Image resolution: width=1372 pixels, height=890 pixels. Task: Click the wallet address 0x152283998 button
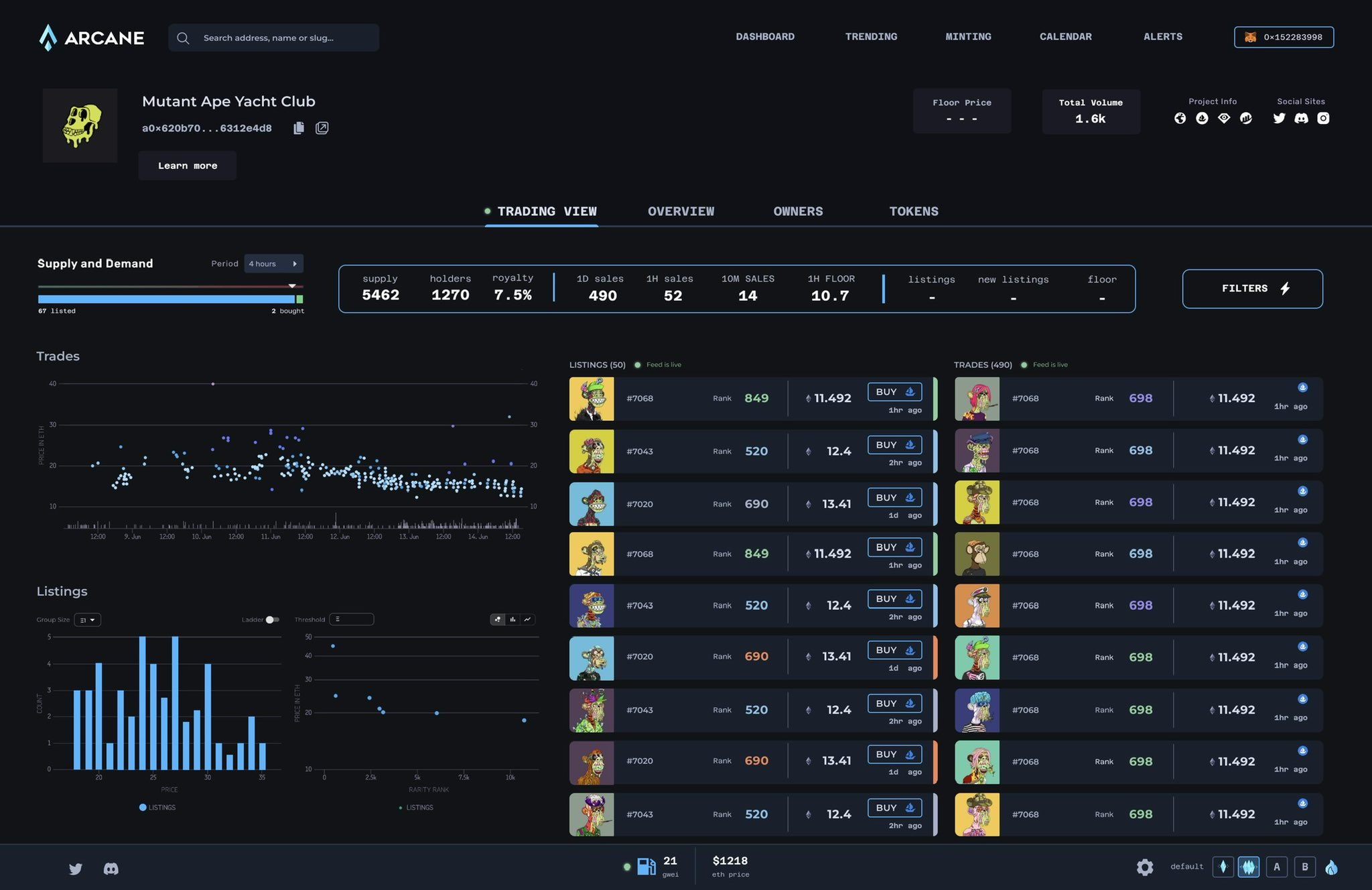click(x=1284, y=37)
